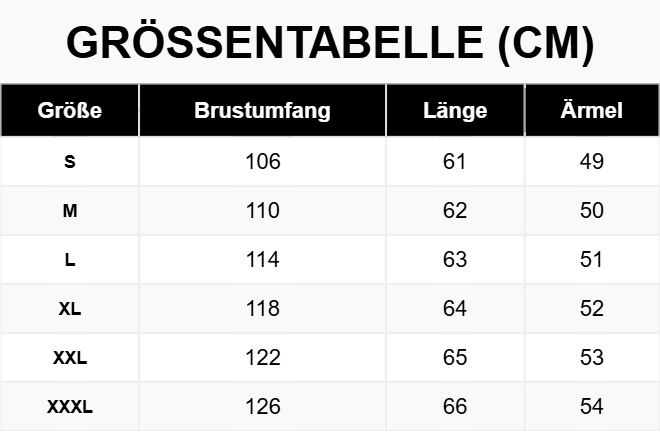
Task: Click the Länge column header
Action: coord(455,110)
